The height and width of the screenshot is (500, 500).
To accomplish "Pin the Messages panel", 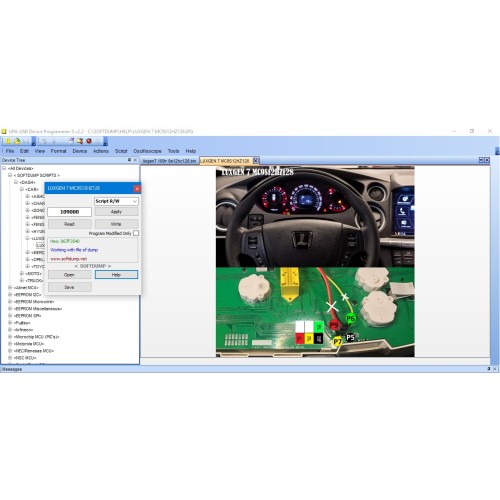I will point(489,369).
